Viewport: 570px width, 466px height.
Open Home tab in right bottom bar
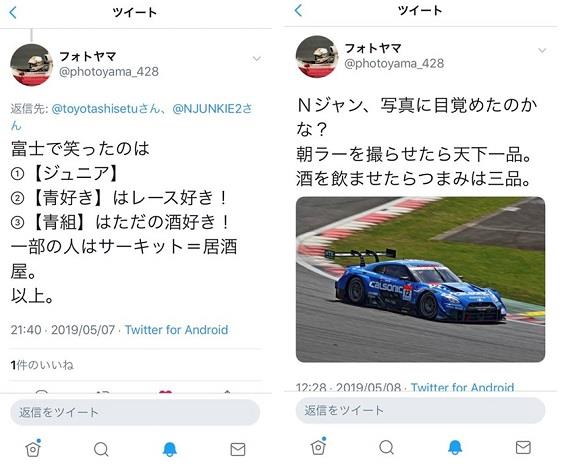(318, 446)
